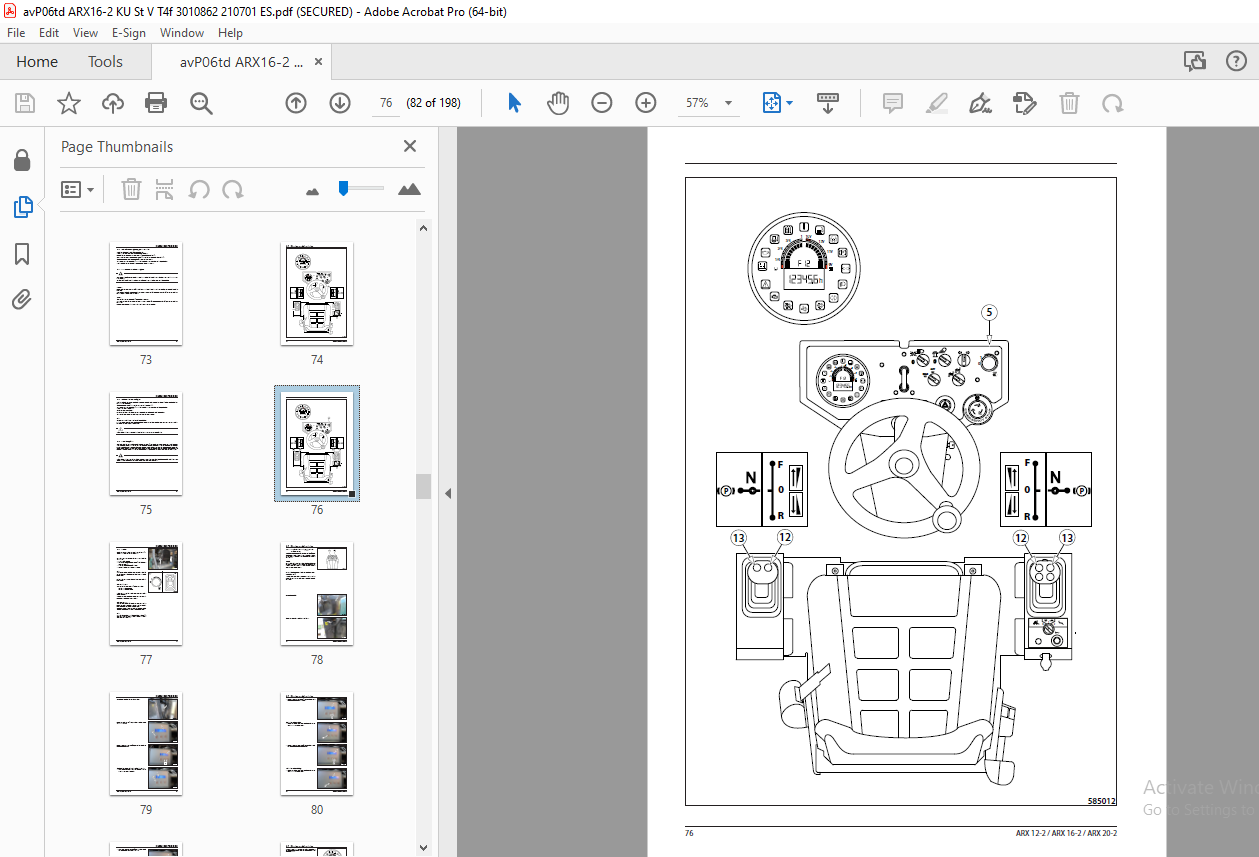Go to the previous page with the up arrow
The width and height of the screenshot is (1259, 857).
296,103
